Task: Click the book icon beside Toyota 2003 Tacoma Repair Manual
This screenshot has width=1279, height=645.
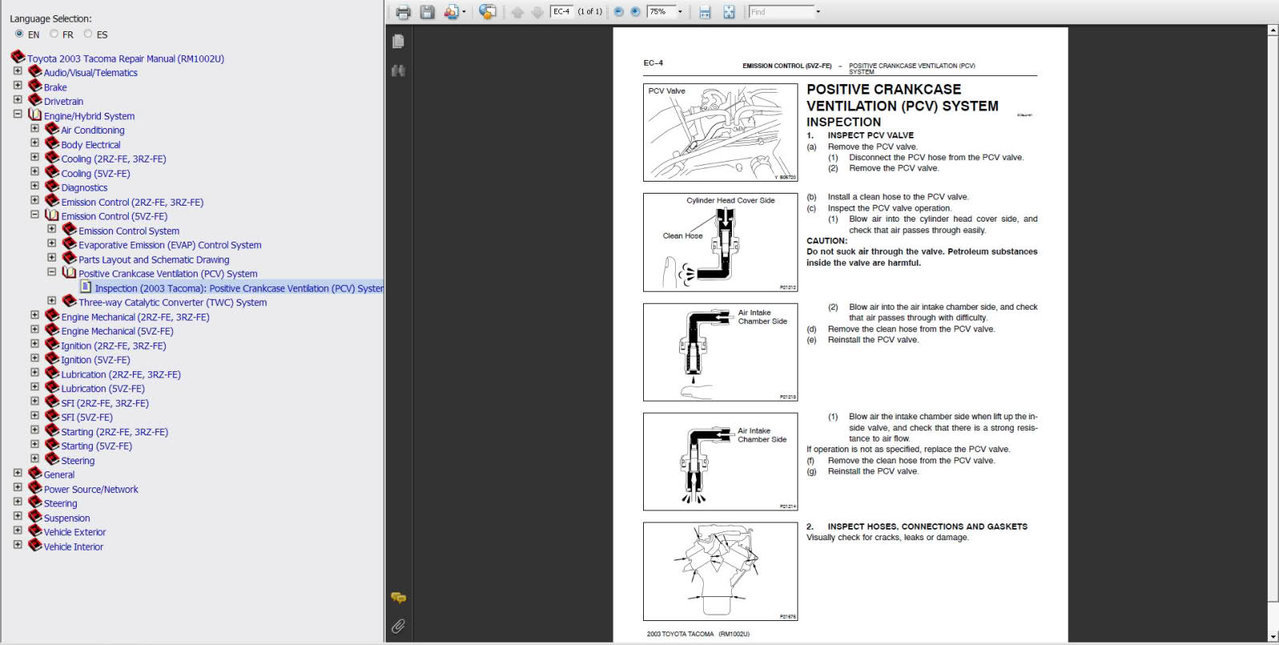Action: click(x=18, y=58)
